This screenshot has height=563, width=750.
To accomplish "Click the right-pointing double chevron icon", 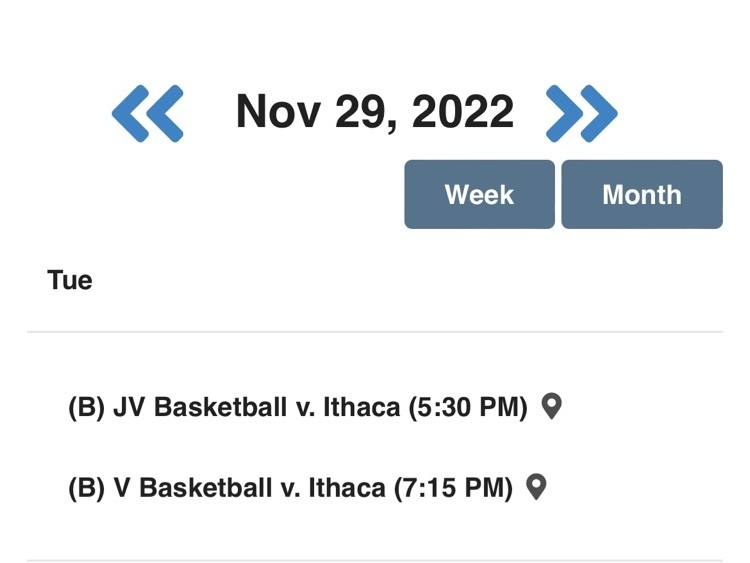I will pyautogui.click(x=582, y=113).
